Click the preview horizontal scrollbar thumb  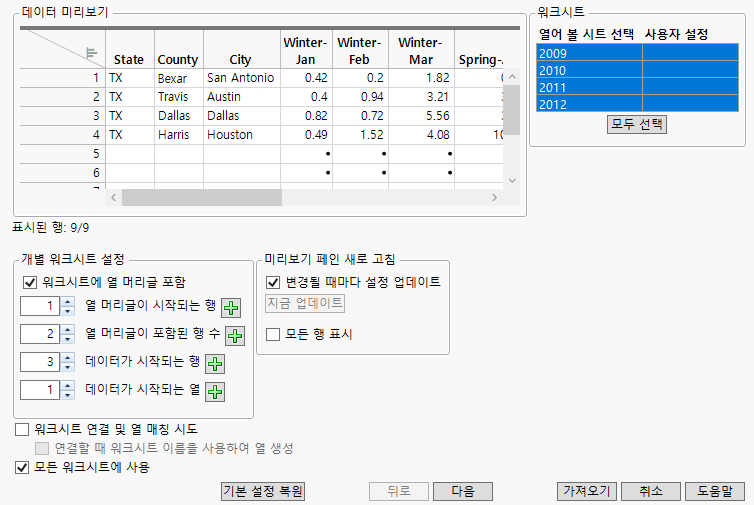point(202,198)
